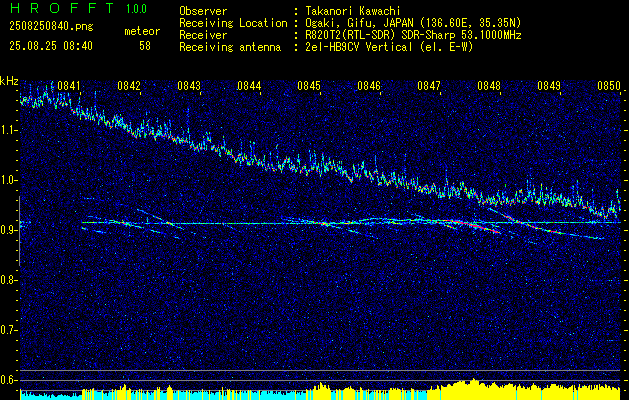The width and height of the screenshot is (629, 400).
Task: Click the 0841 time marker
Action: click(x=69, y=86)
